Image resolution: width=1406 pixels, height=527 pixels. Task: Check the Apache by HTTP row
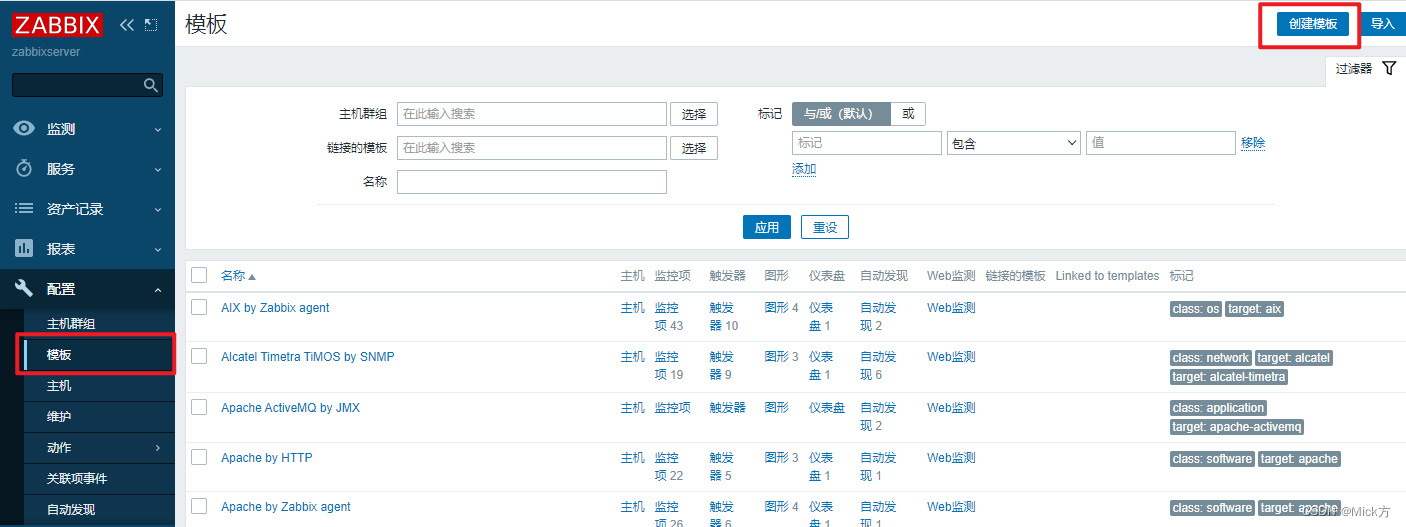tap(199, 457)
